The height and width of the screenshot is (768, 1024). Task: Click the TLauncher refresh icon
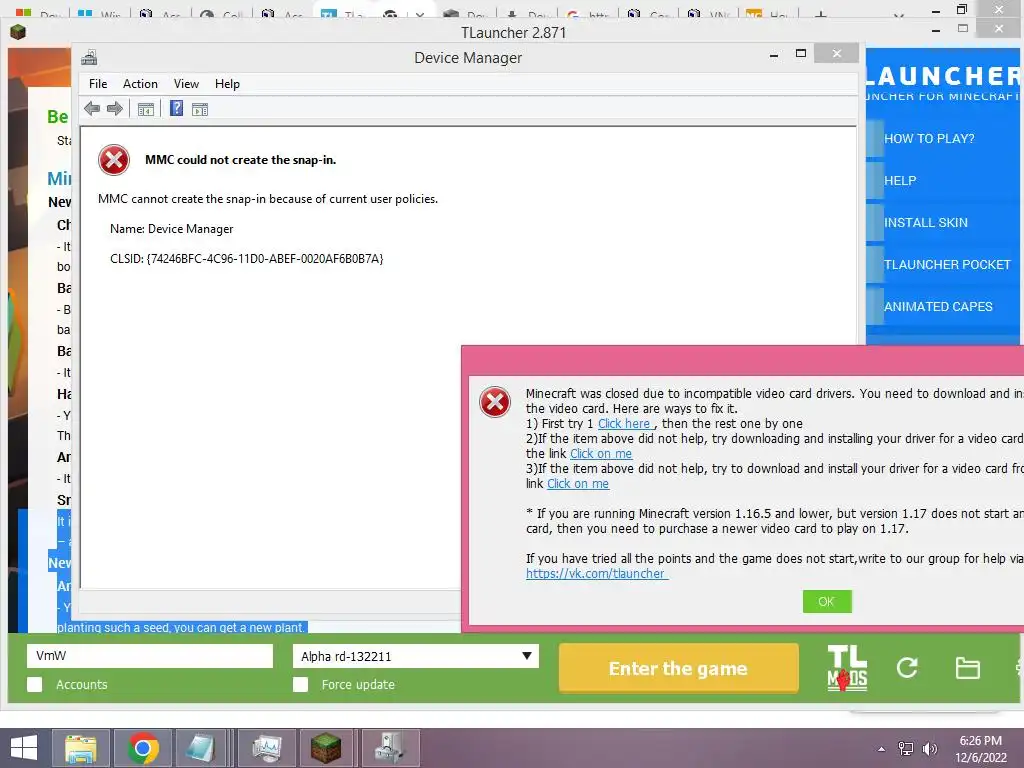[907, 667]
